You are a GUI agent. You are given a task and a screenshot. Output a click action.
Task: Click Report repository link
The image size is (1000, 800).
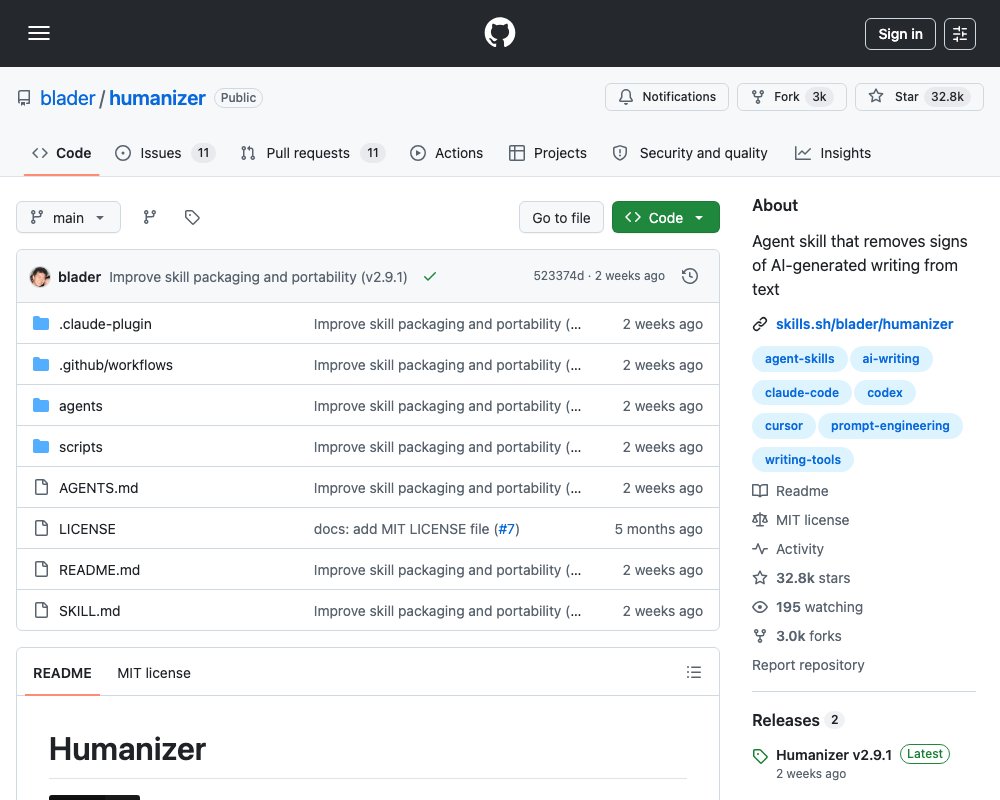click(x=808, y=665)
